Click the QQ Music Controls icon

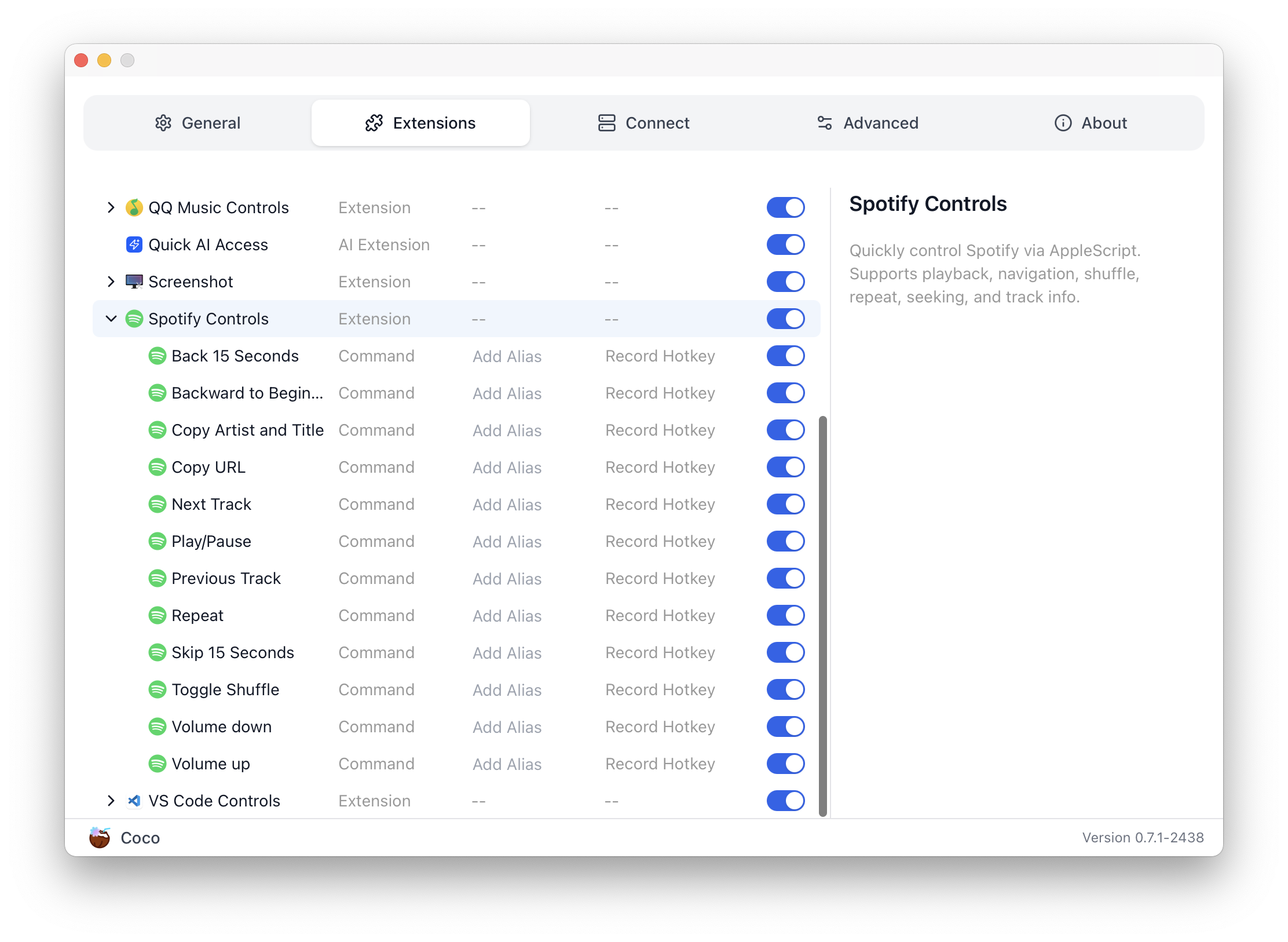point(134,207)
